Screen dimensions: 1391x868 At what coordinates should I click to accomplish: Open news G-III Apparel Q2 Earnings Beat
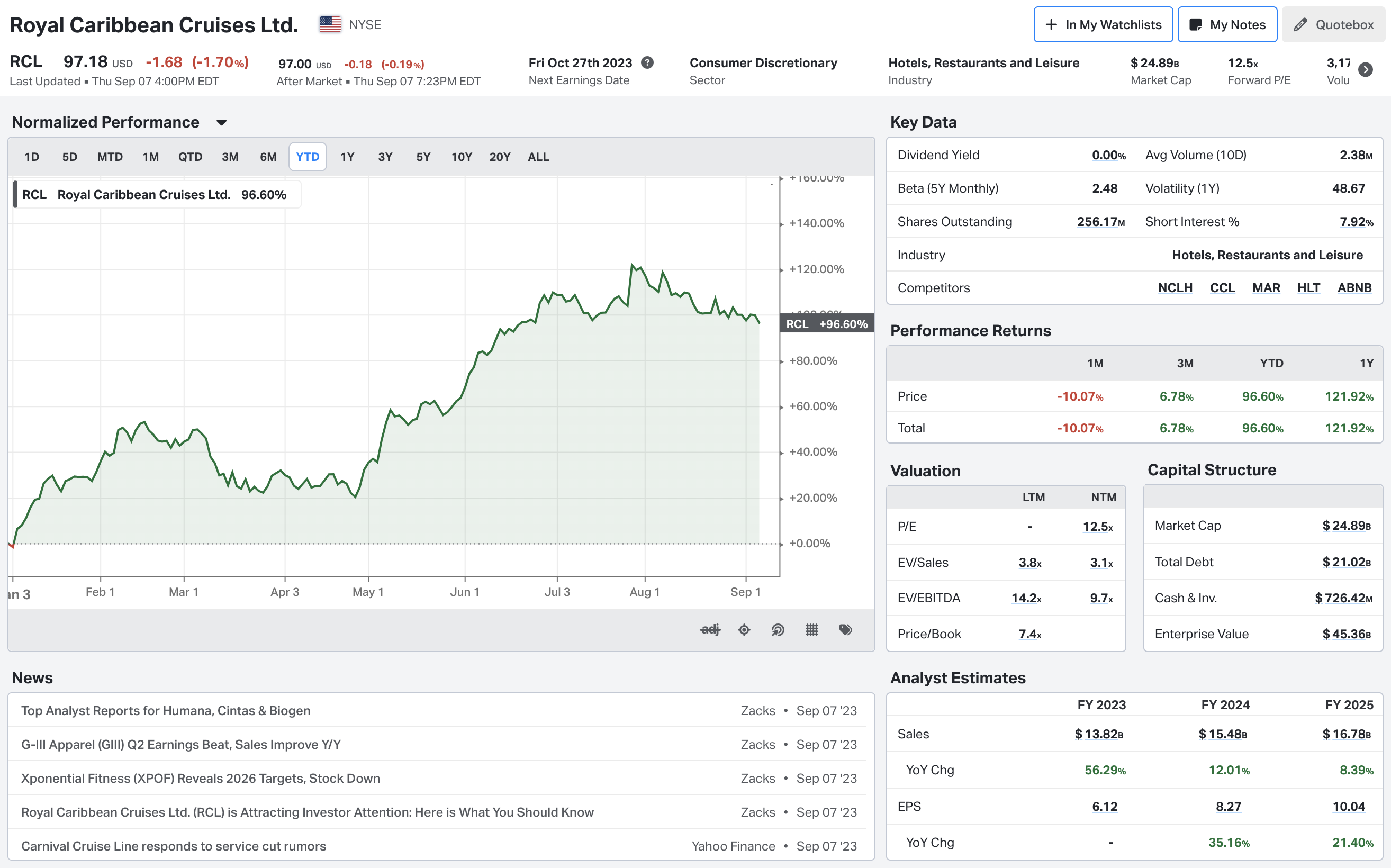(x=181, y=745)
